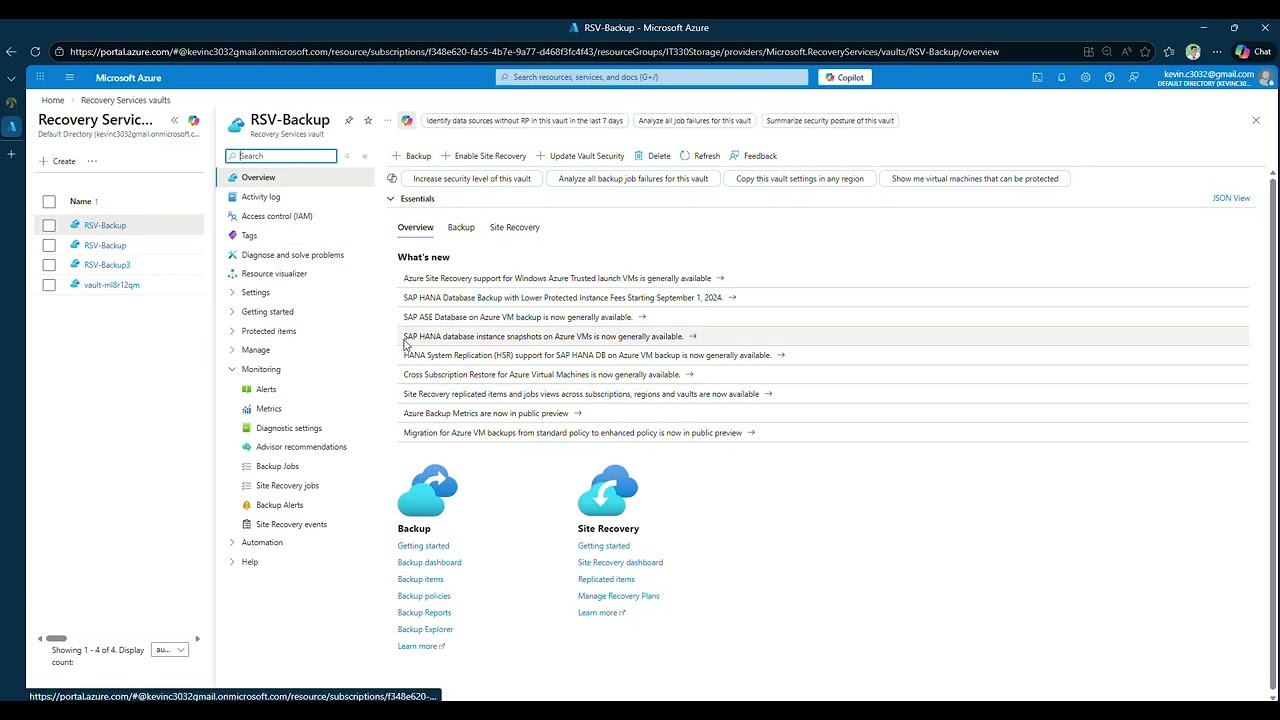Image resolution: width=1280 pixels, height=720 pixels.
Task: Switch to the Site Recovery tab
Action: (515, 227)
